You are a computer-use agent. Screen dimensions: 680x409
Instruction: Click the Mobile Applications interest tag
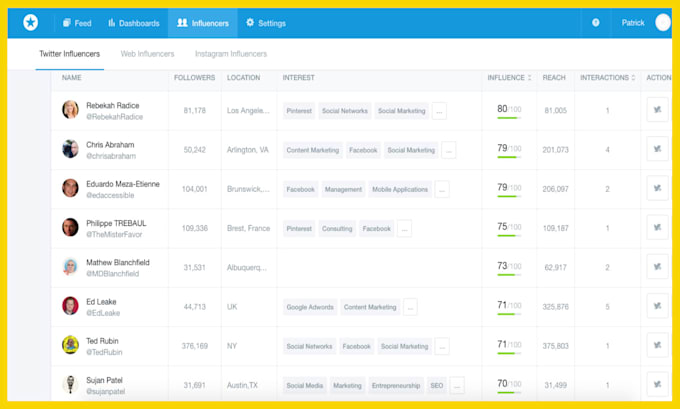tap(400, 190)
